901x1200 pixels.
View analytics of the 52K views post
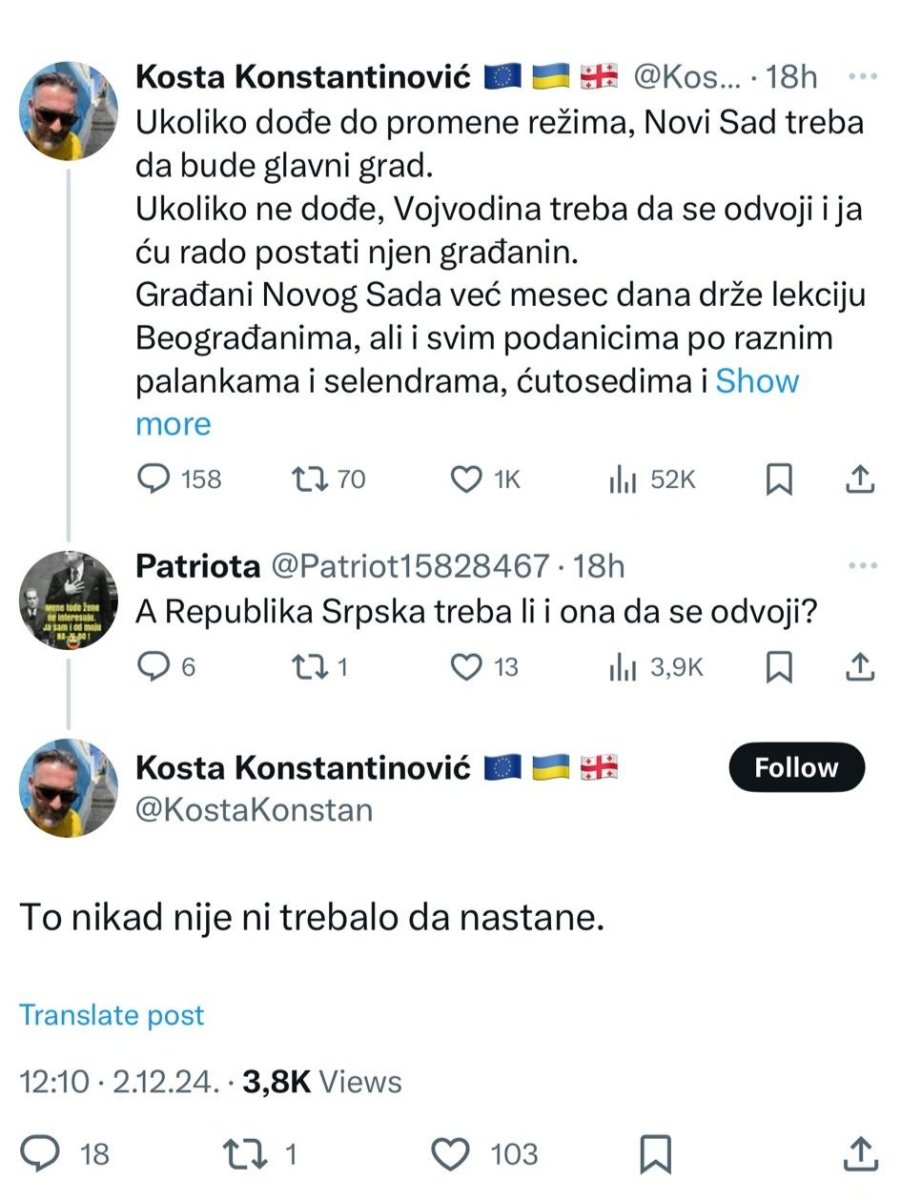click(x=623, y=480)
